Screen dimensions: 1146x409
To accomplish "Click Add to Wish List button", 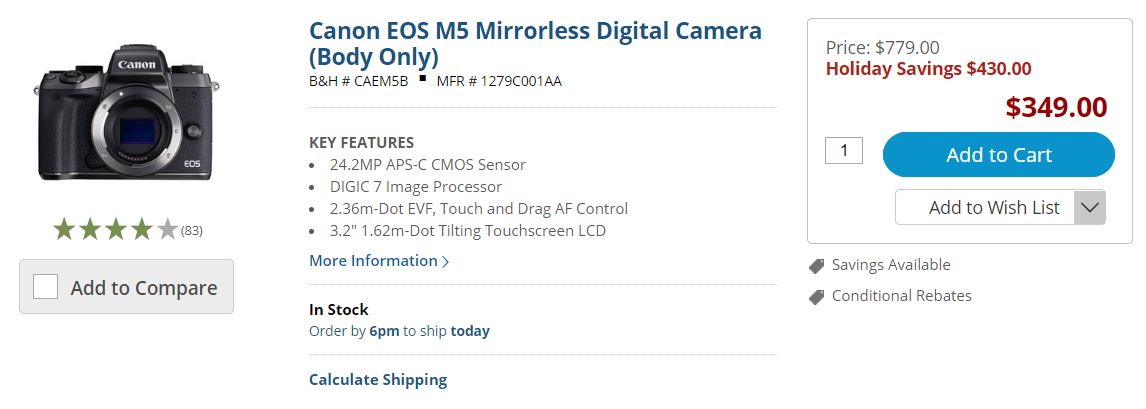I will click(993, 207).
